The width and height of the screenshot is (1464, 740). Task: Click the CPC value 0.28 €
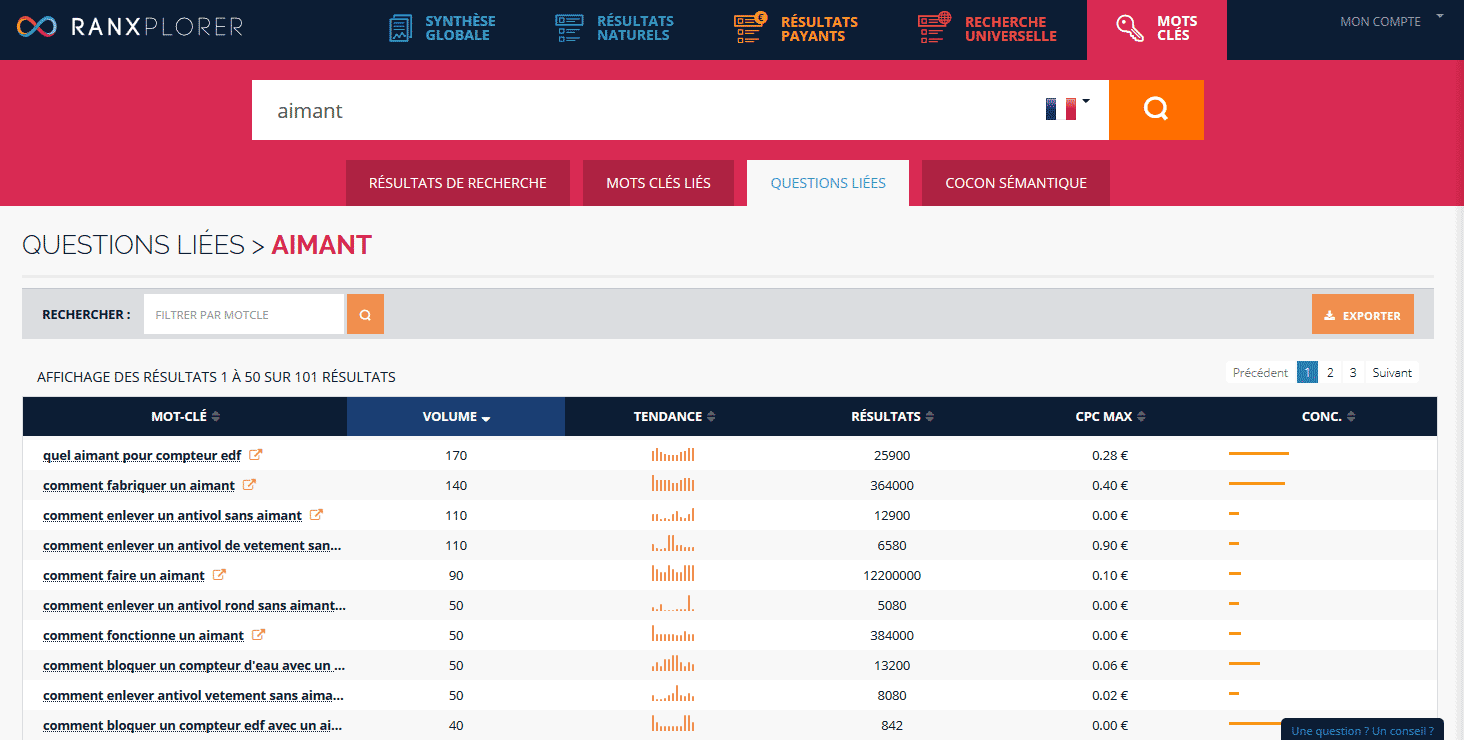click(x=1110, y=455)
